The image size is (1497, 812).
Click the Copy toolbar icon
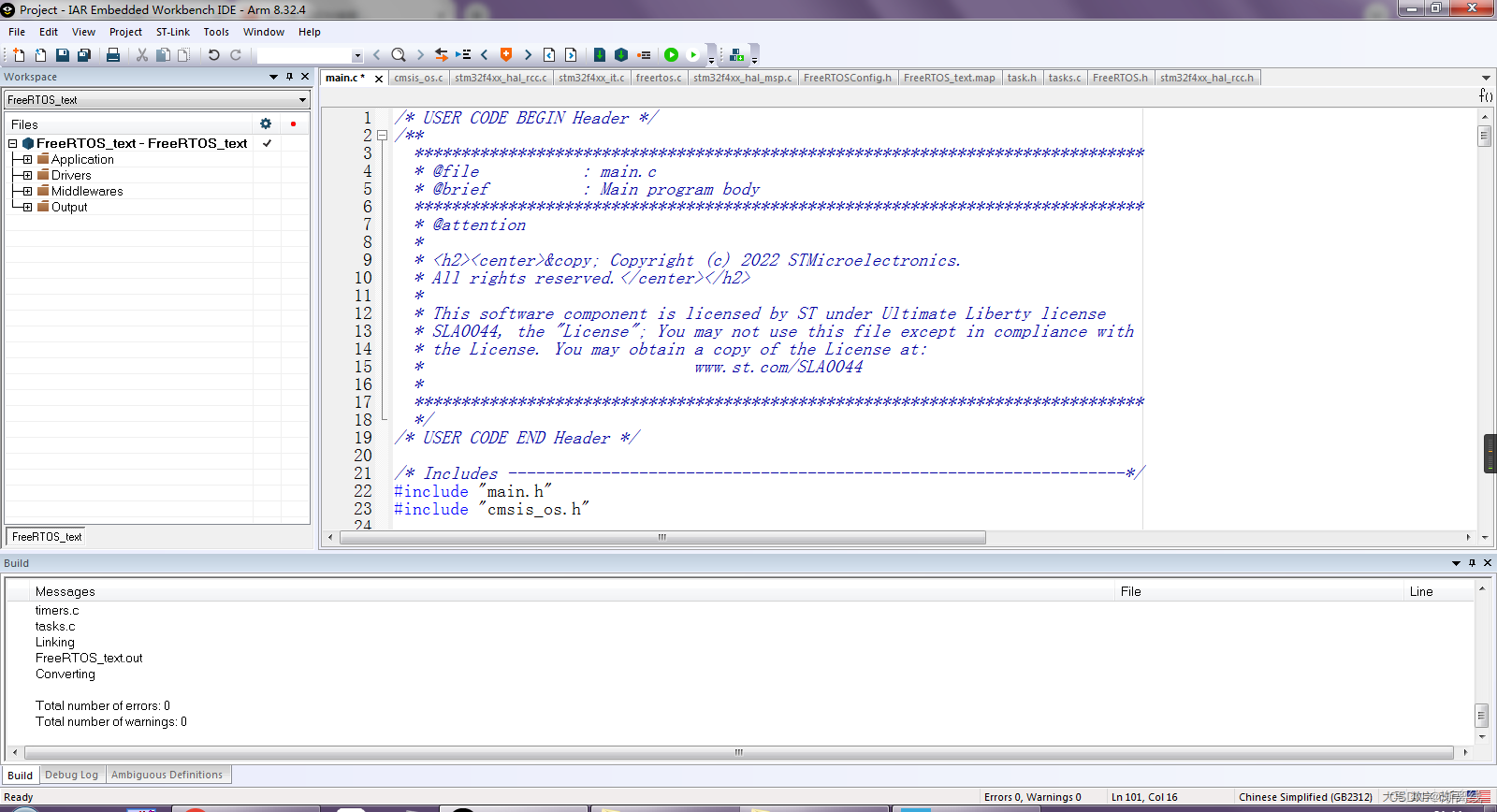point(163,55)
